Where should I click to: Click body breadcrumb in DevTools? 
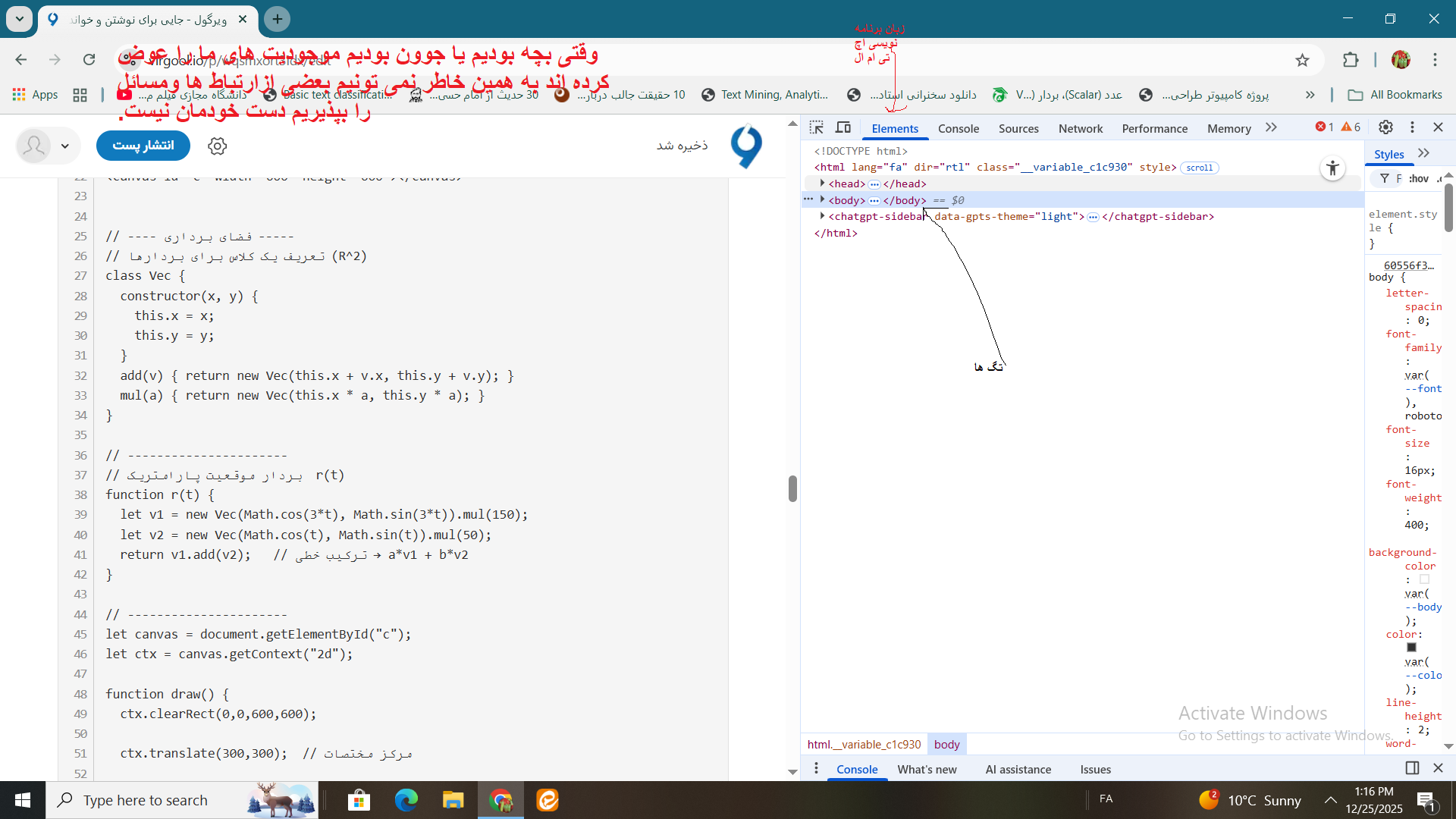[x=946, y=745]
